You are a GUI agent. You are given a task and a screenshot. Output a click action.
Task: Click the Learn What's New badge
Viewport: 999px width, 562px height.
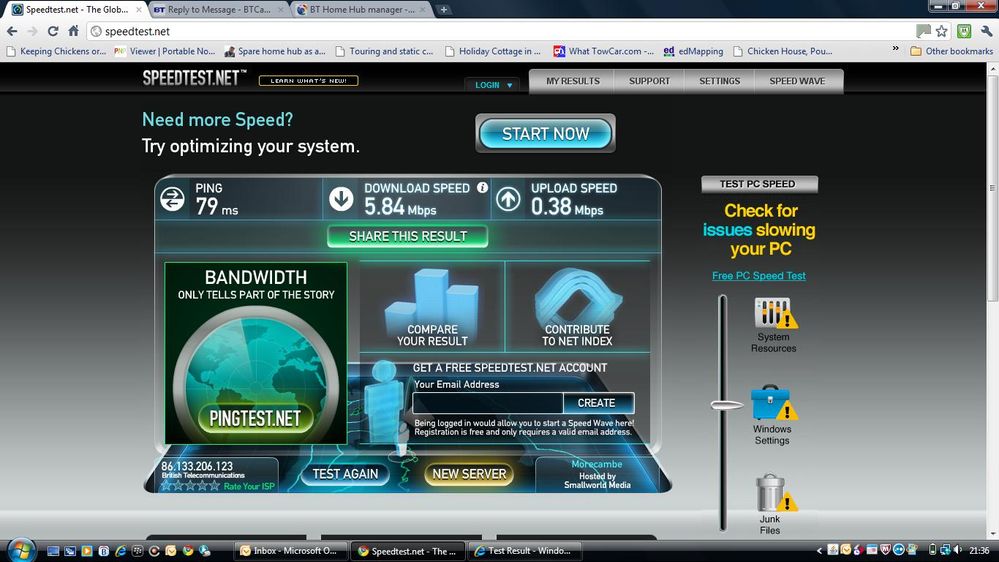[308, 81]
